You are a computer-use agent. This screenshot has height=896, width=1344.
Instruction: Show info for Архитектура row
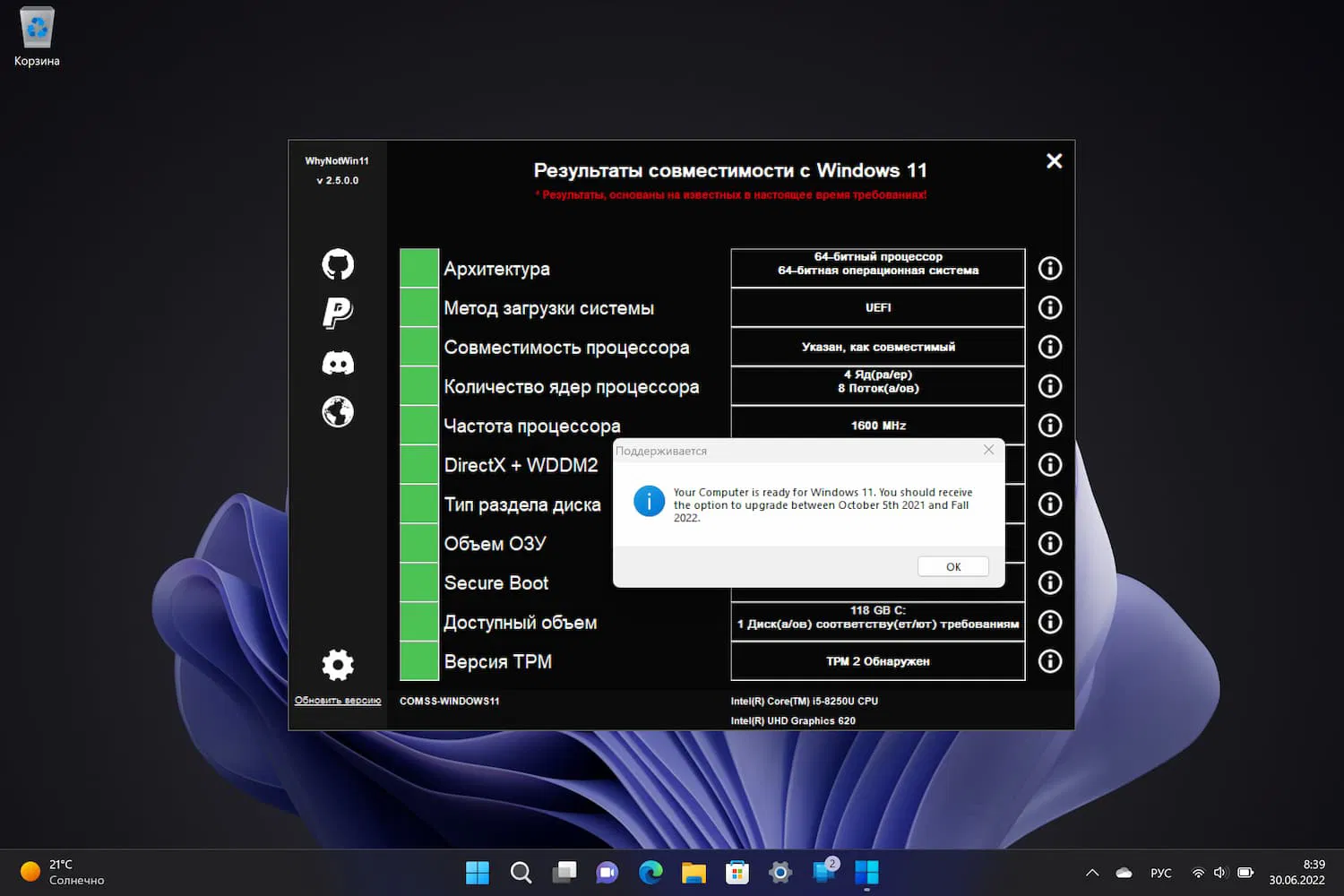pyautogui.click(x=1049, y=268)
